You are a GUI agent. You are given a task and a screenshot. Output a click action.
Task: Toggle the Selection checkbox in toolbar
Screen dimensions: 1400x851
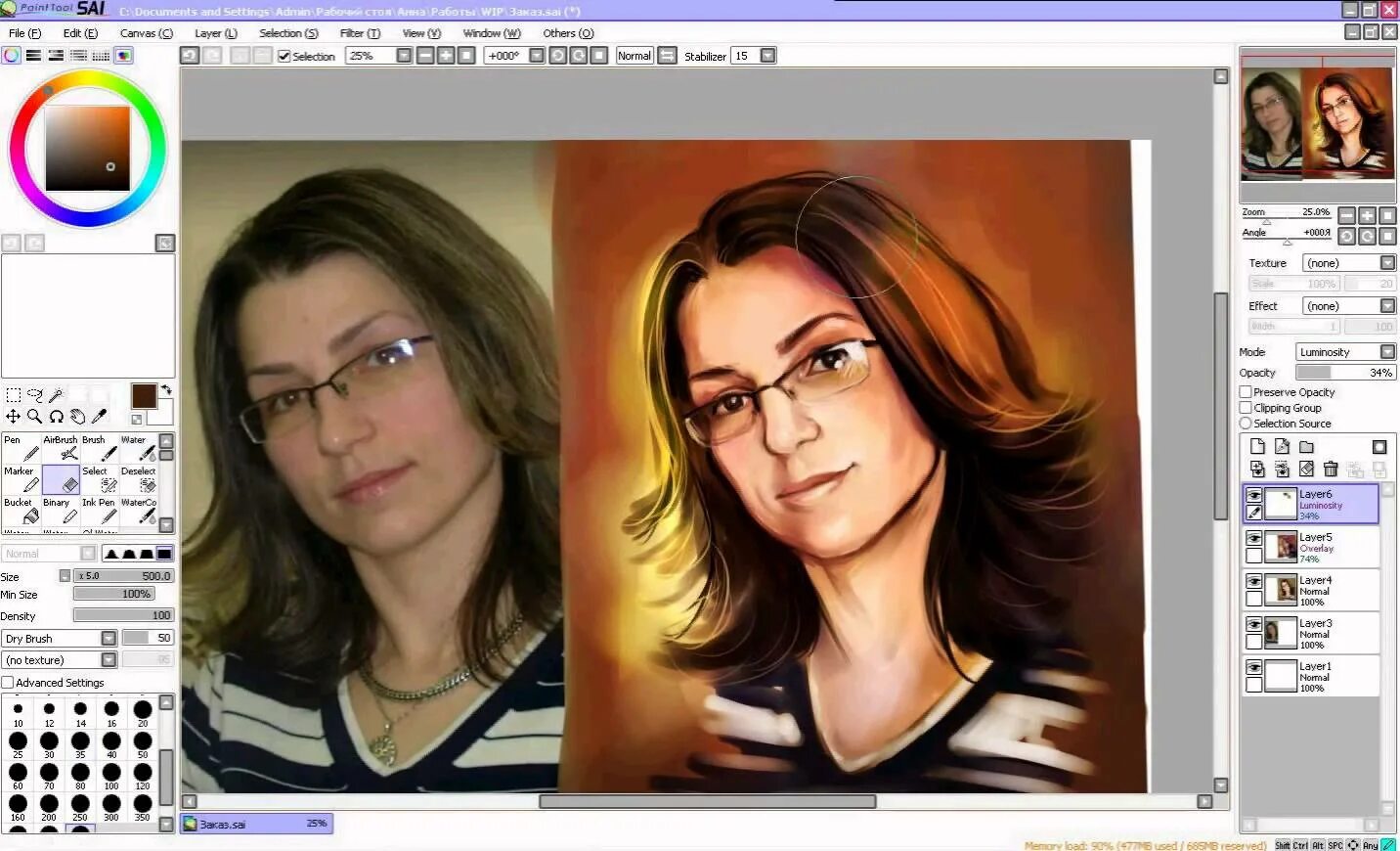click(x=284, y=57)
